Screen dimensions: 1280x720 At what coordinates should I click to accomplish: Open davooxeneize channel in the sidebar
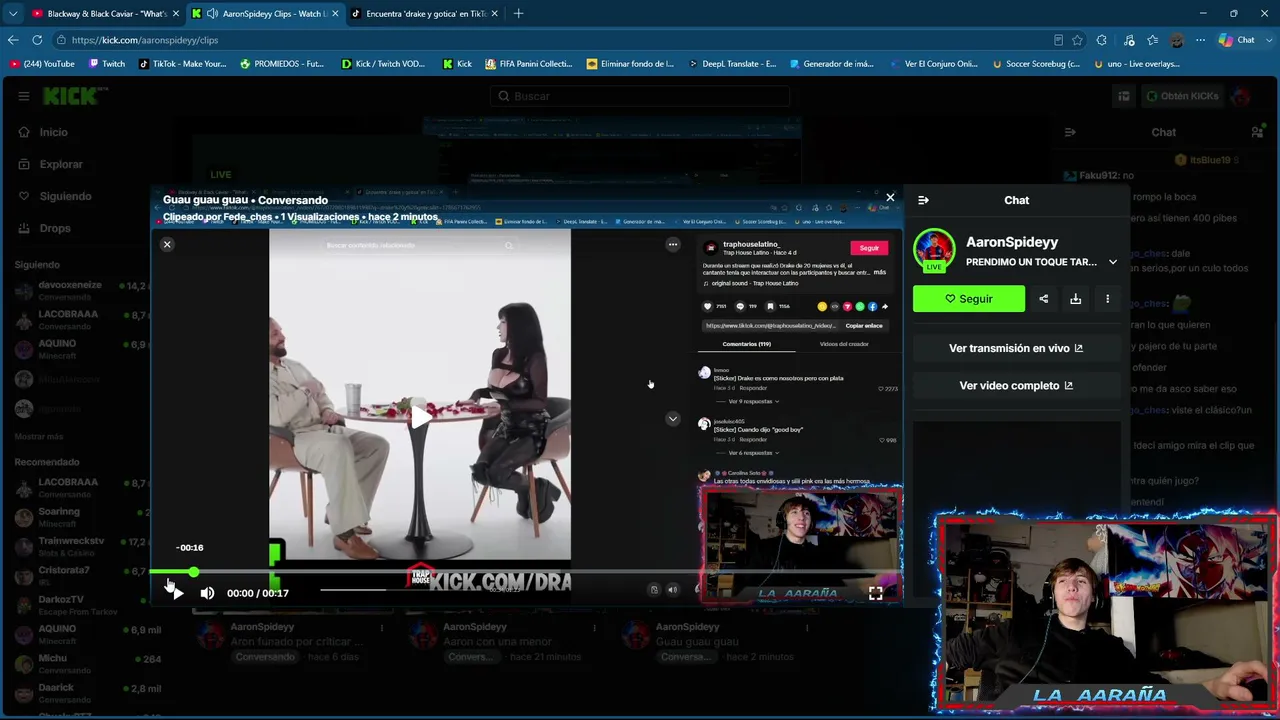pyautogui.click(x=80, y=291)
